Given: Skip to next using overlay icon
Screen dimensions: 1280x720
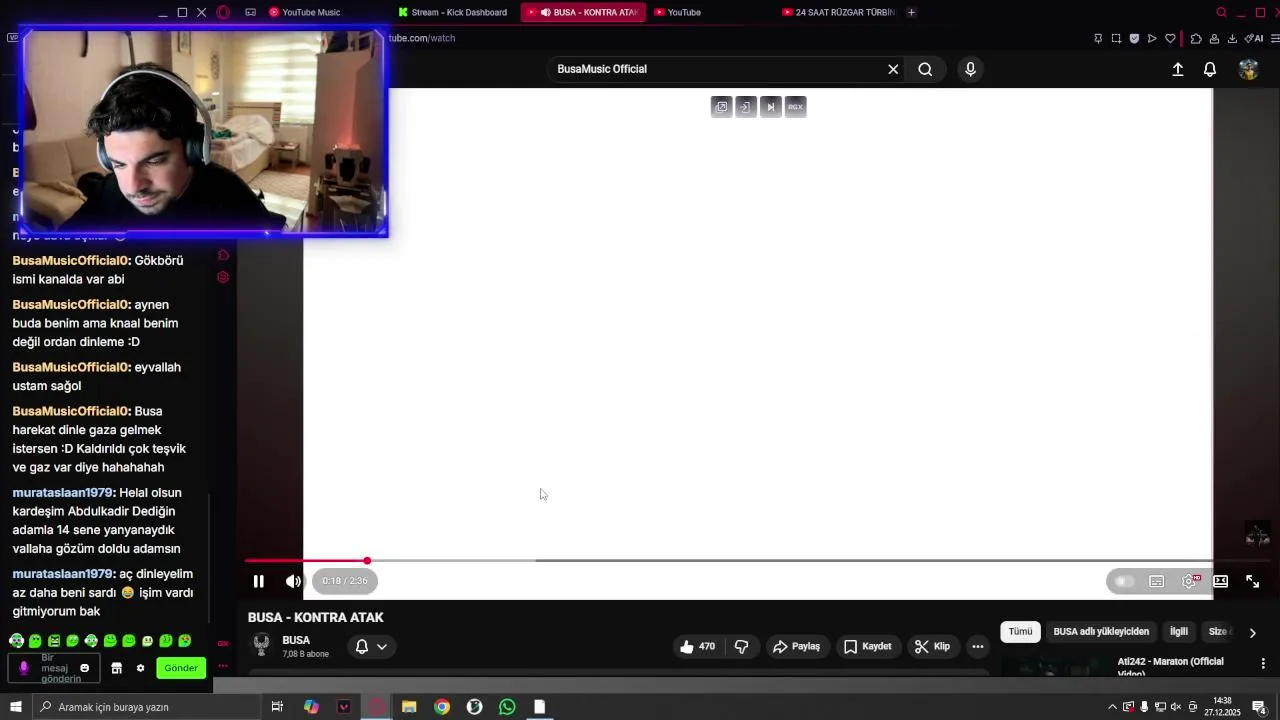Looking at the screenshot, I should (x=770, y=107).
